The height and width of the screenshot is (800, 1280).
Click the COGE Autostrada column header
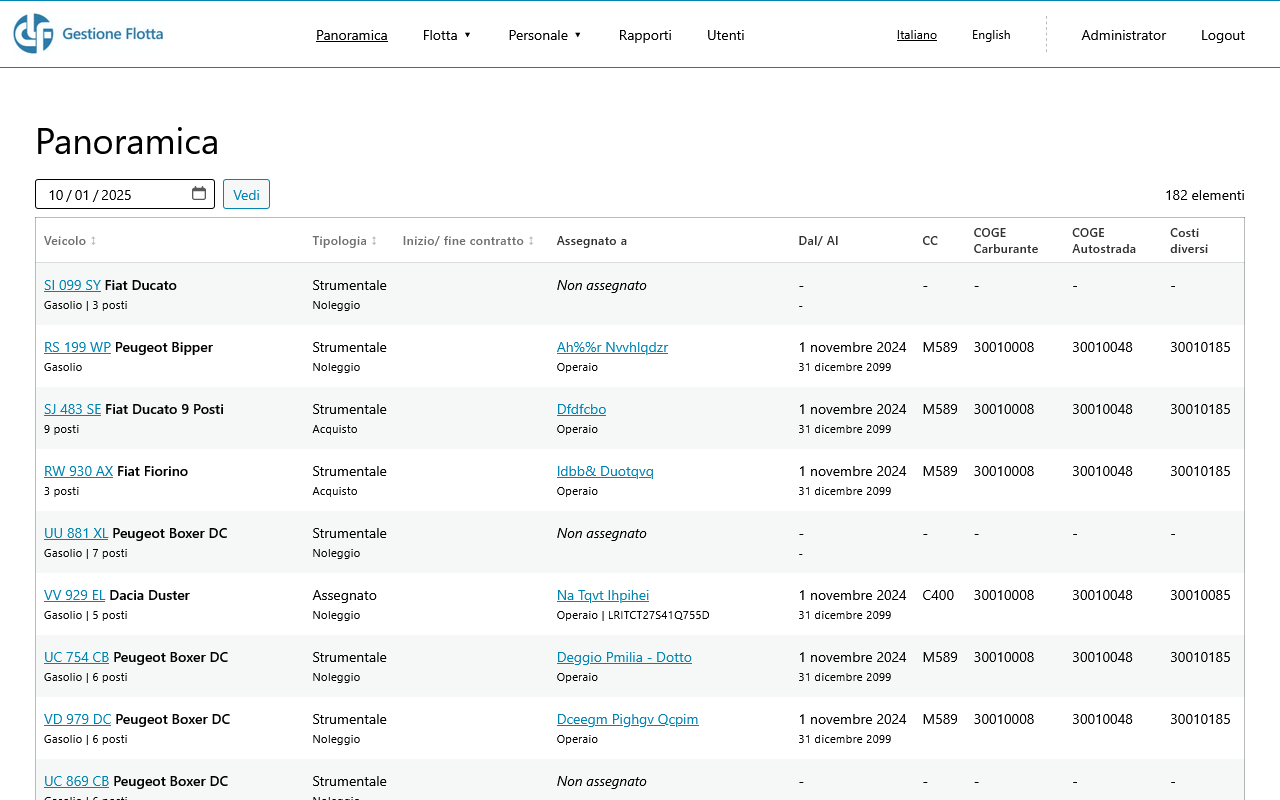(1104, 241)
